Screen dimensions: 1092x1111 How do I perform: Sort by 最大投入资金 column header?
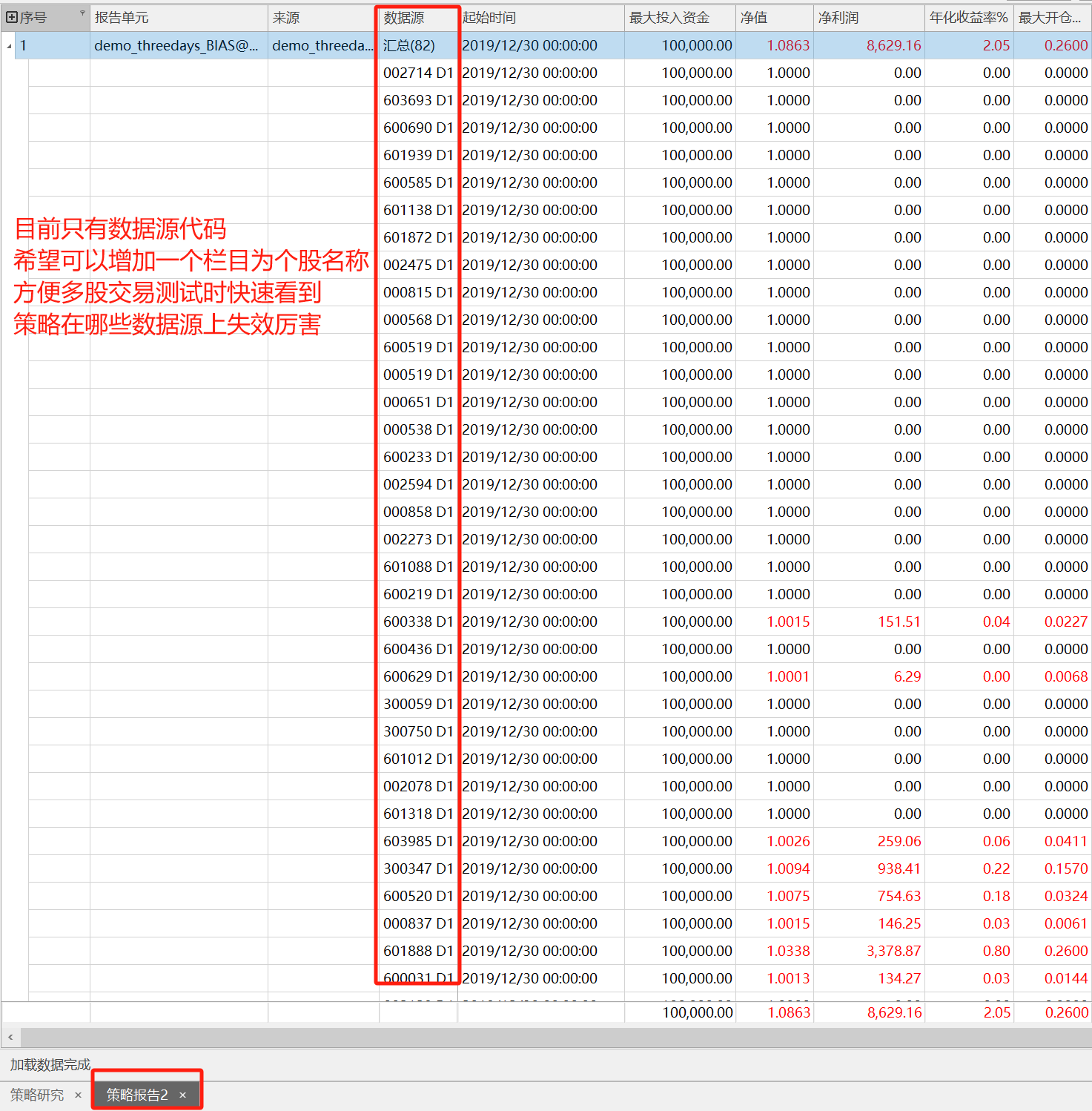coord(680,18)
